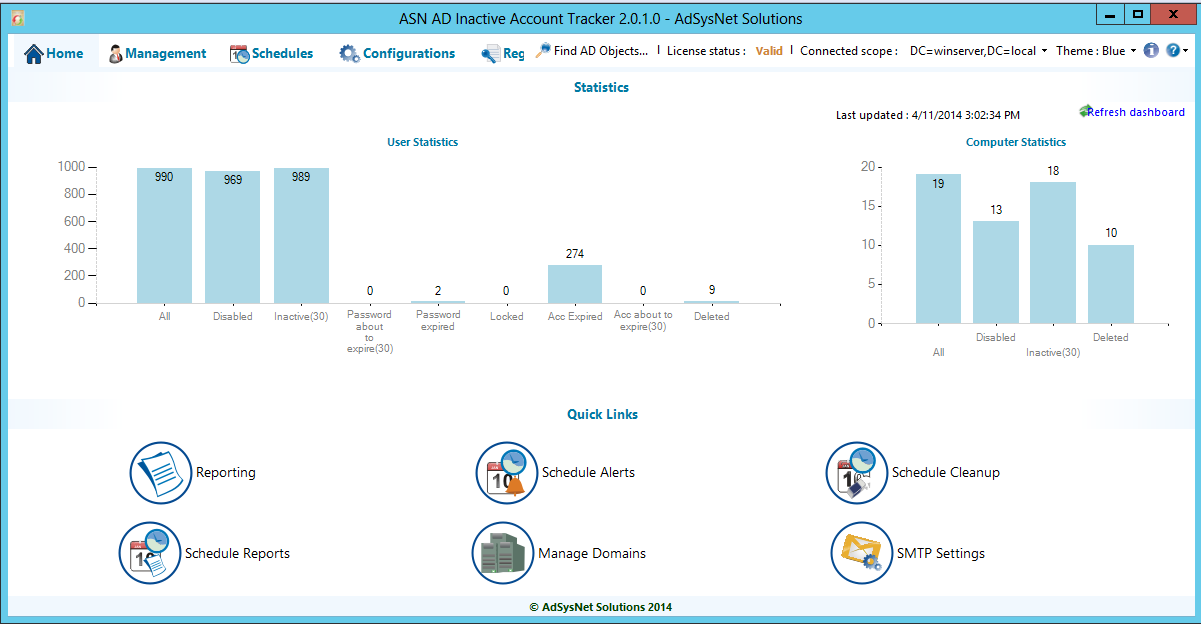Click the Manage Domains server icon
The height and width of the screenshot is (624, 1201).
point(503,553)
